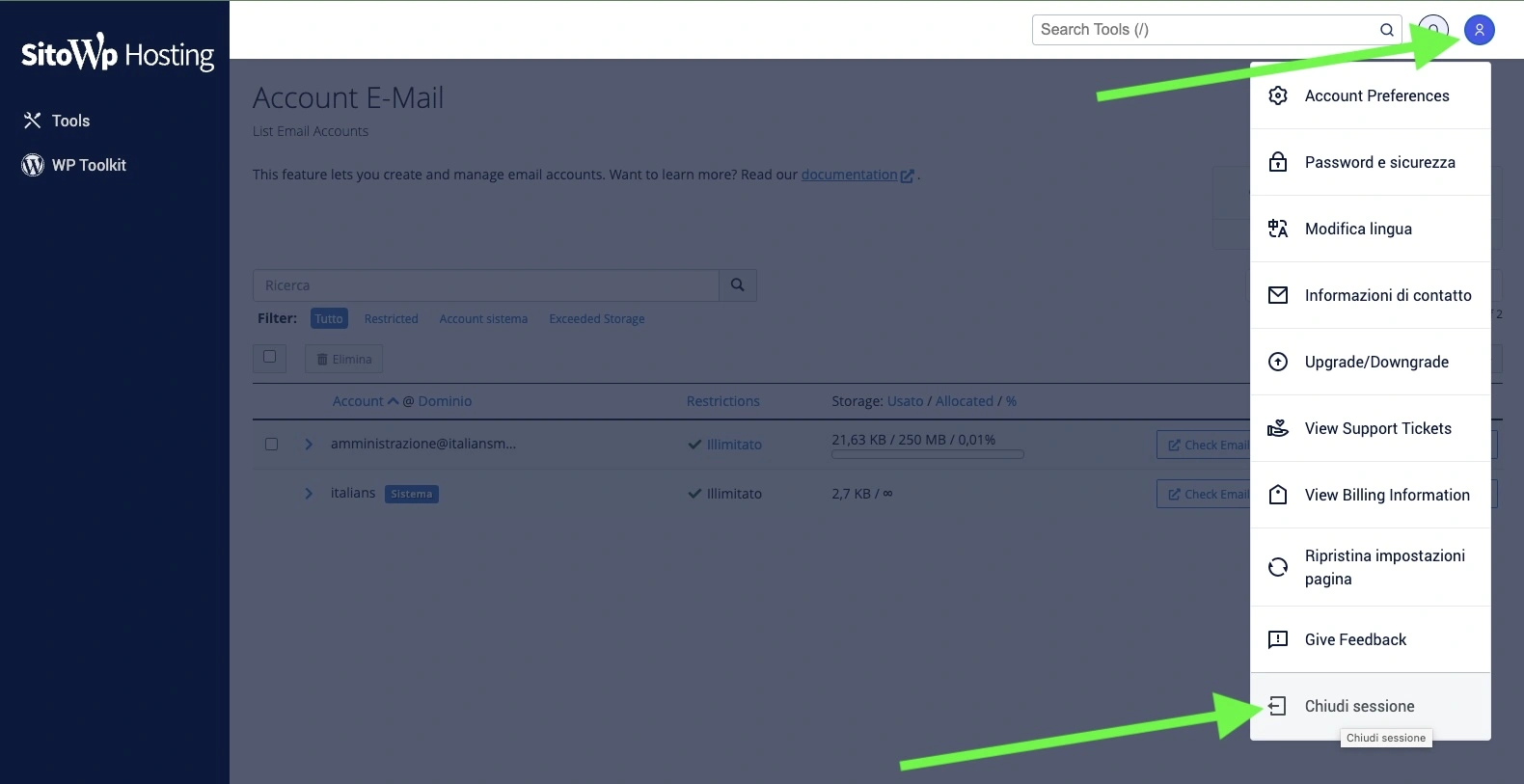Viewport: 1524px width, 784px height.
Task: Sort storage by Usato
Action: pyautogui.click(x=905, y=401)
